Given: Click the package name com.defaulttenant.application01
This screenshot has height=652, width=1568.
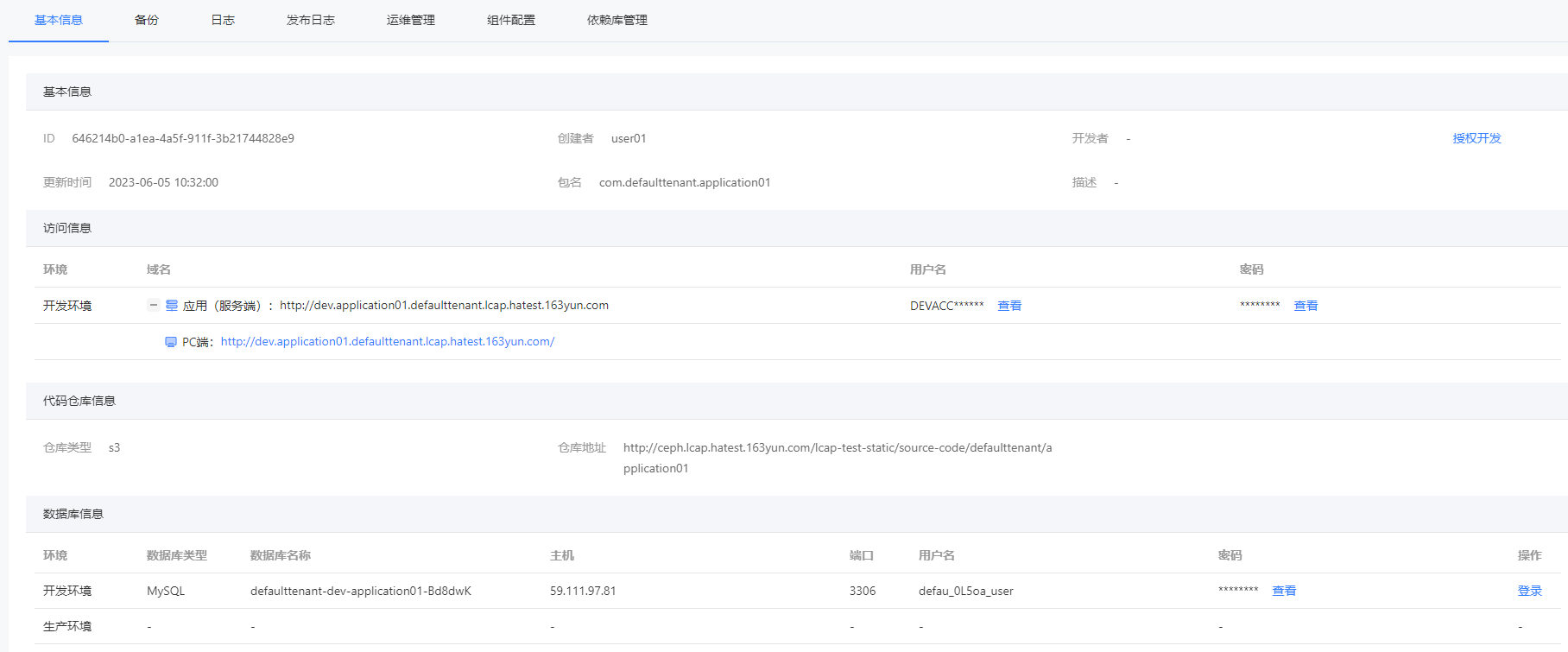Looking at the screenshot, I should pos(685,182).
